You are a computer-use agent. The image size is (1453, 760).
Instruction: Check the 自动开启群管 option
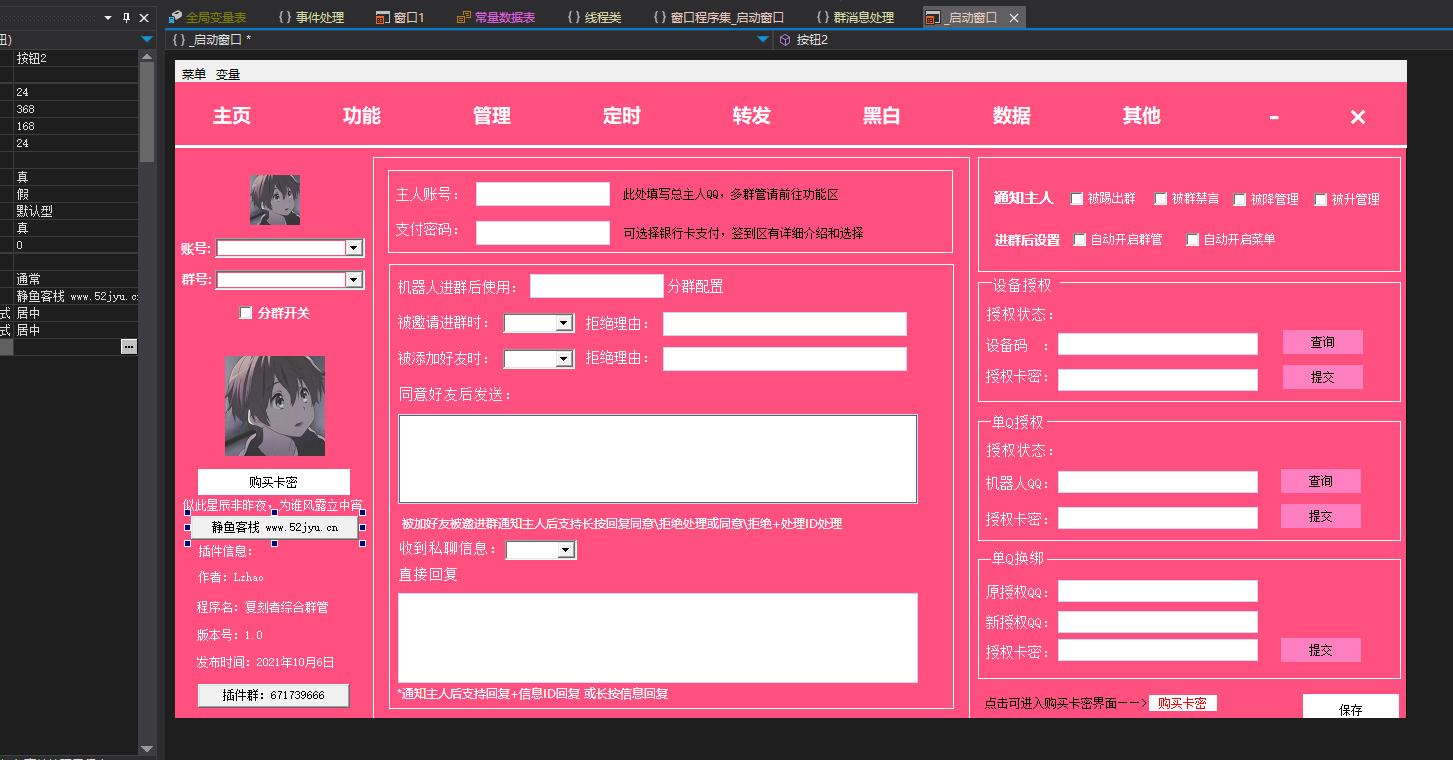click(x=1080, y=240)
